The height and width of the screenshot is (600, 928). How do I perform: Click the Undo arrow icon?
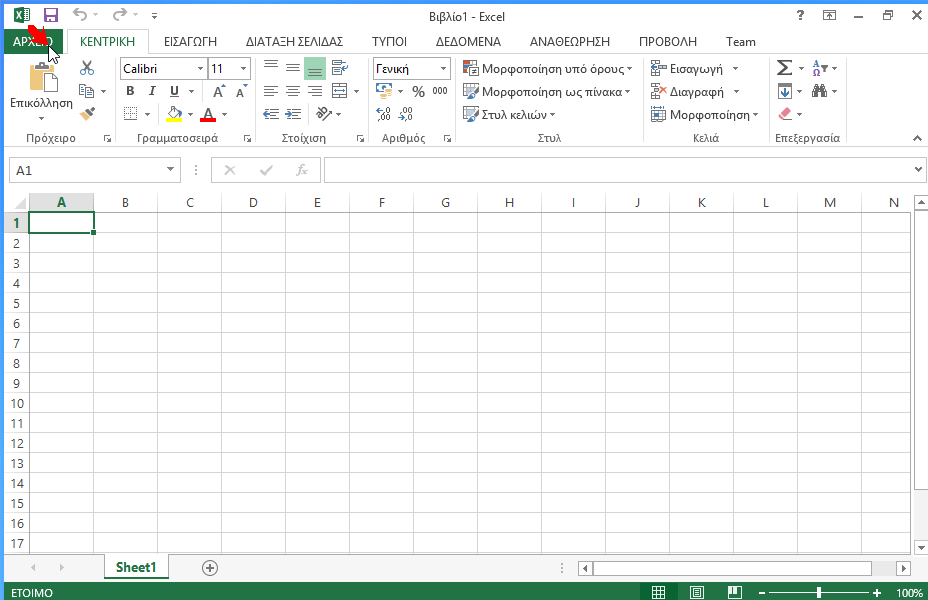[80, 15]
